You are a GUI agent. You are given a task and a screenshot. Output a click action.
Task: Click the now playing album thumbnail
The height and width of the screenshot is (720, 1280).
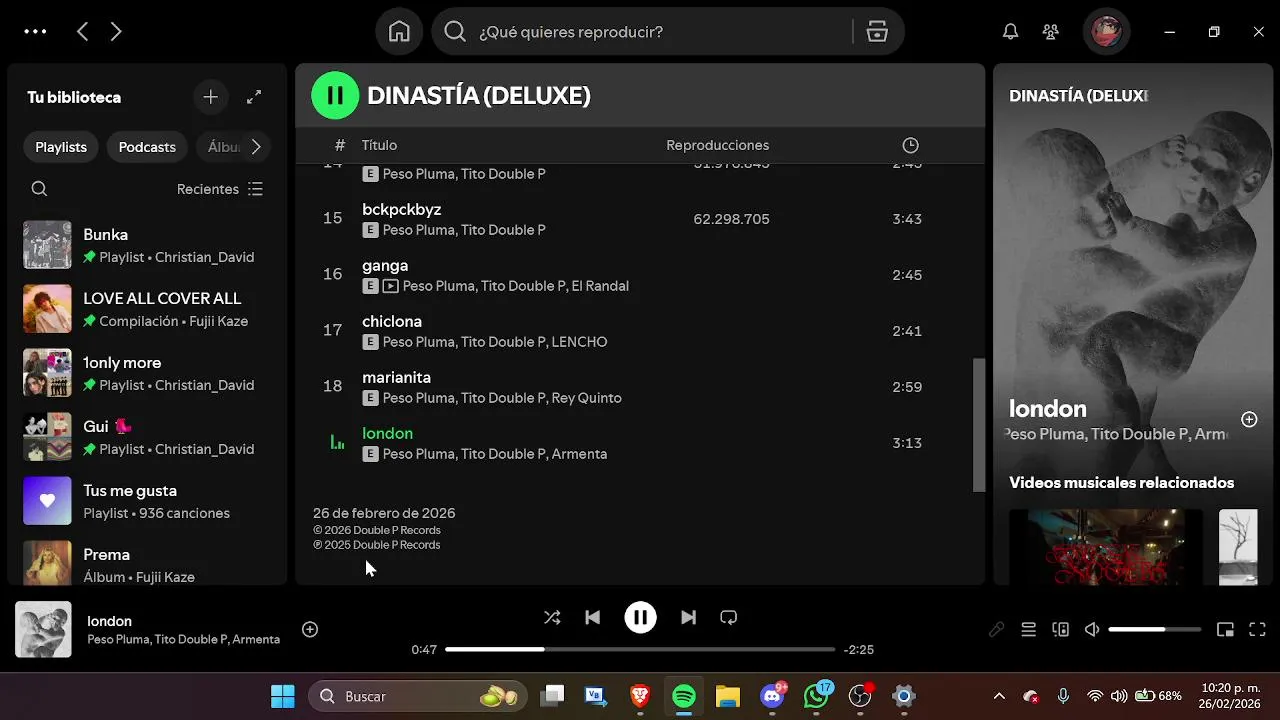pyautogui.click(x=43, y=629)
